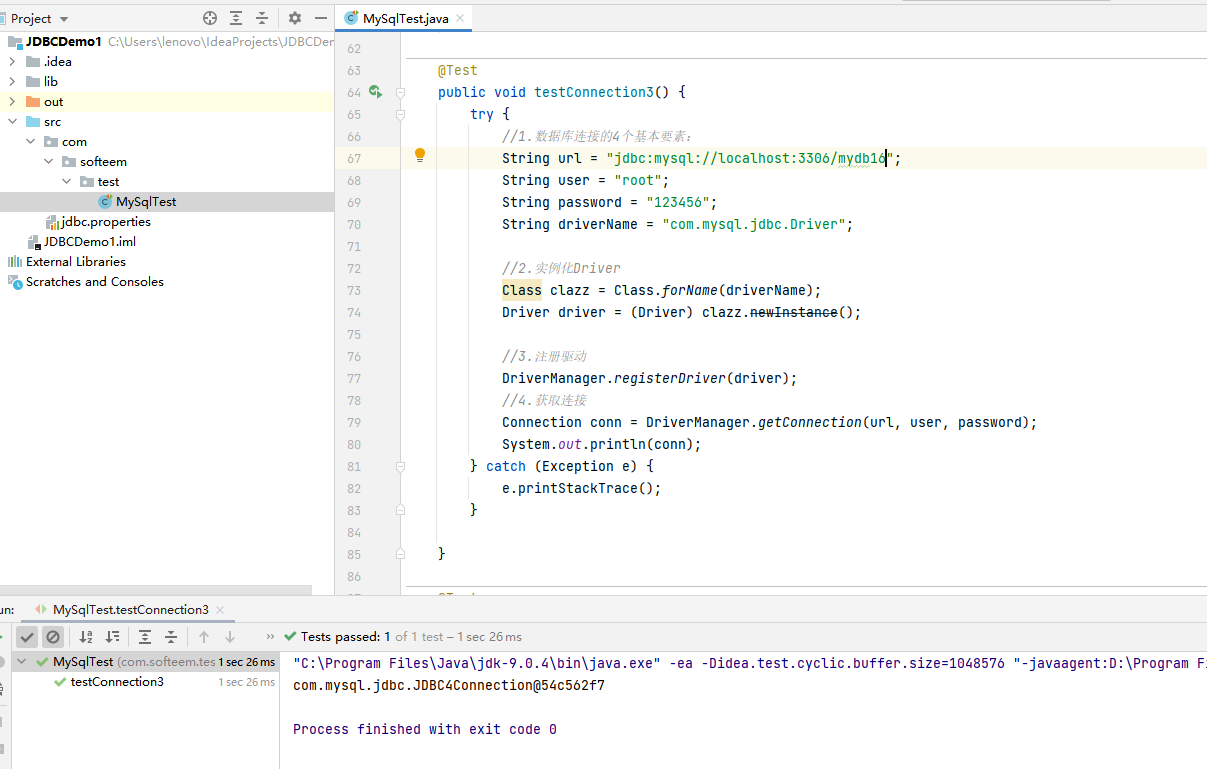The image size is (1207, 769).
Task: Open Project panel settings gear
Action: coord(294,18)
